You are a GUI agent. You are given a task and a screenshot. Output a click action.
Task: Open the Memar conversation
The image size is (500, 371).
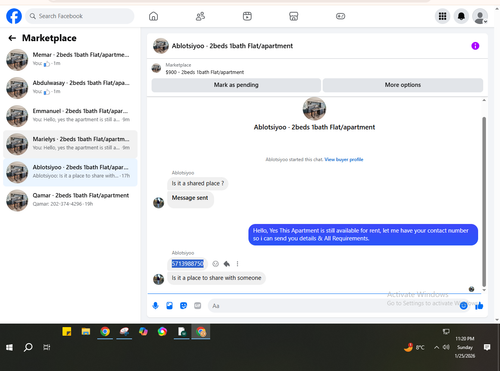click(x=70, y=60)
